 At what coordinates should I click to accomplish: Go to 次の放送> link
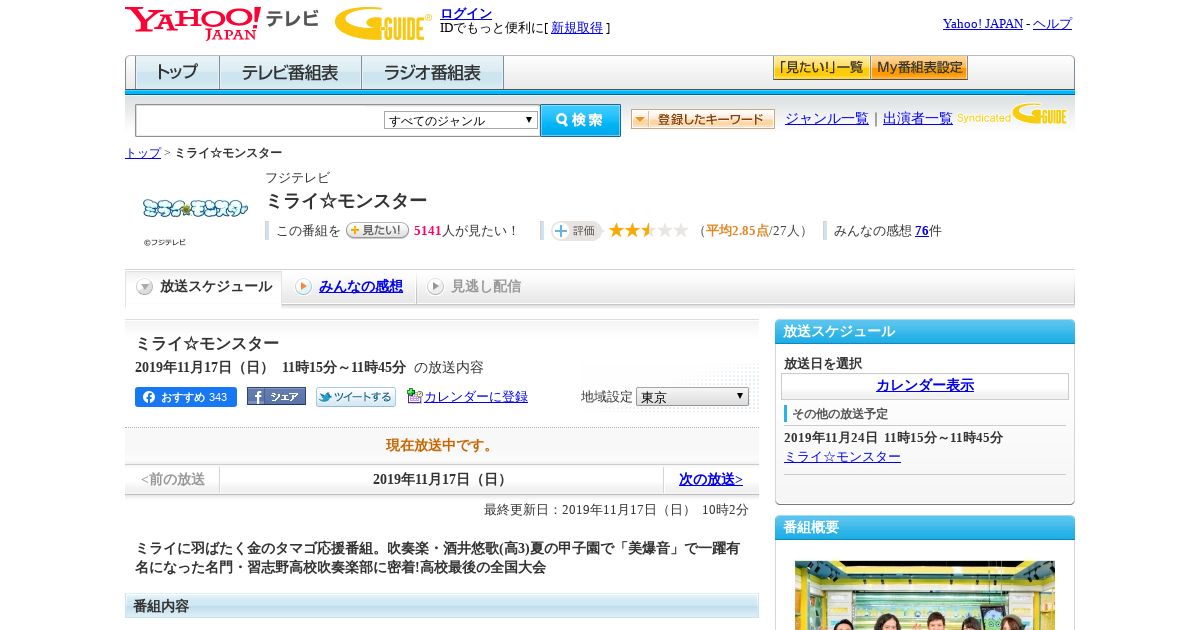(711, 480)
